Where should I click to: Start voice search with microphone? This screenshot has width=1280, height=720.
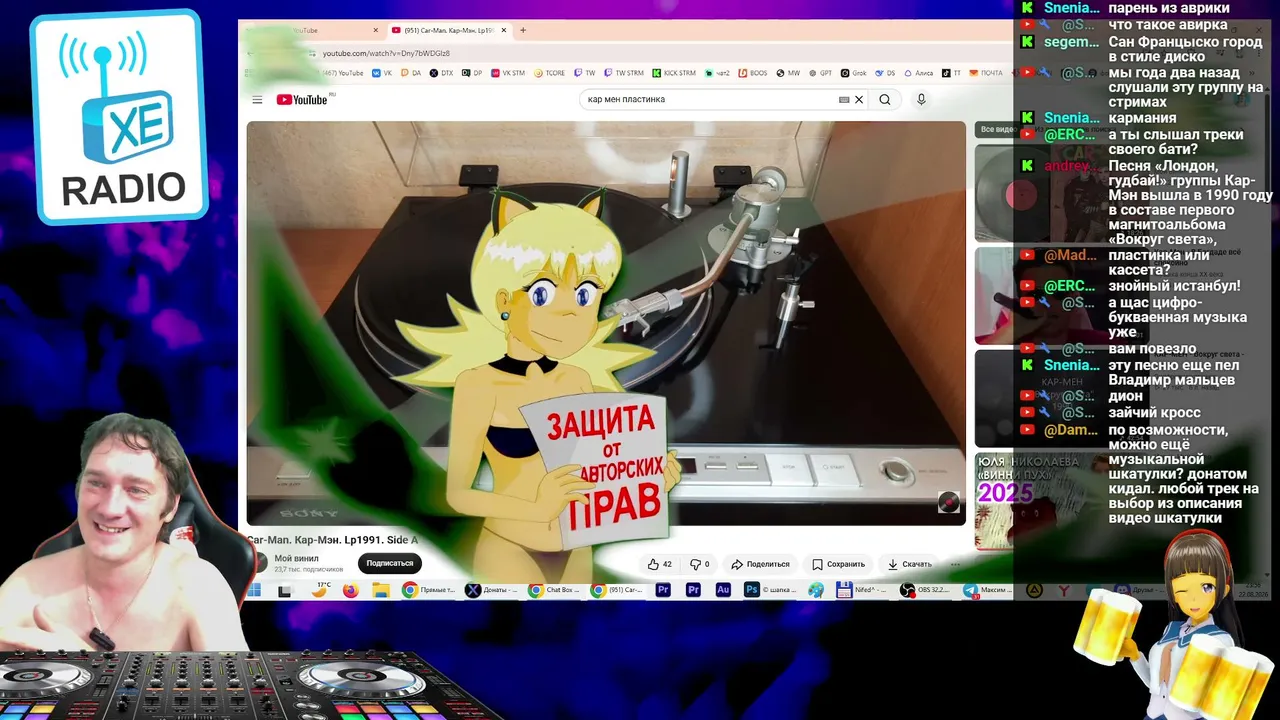pos(921,100)
